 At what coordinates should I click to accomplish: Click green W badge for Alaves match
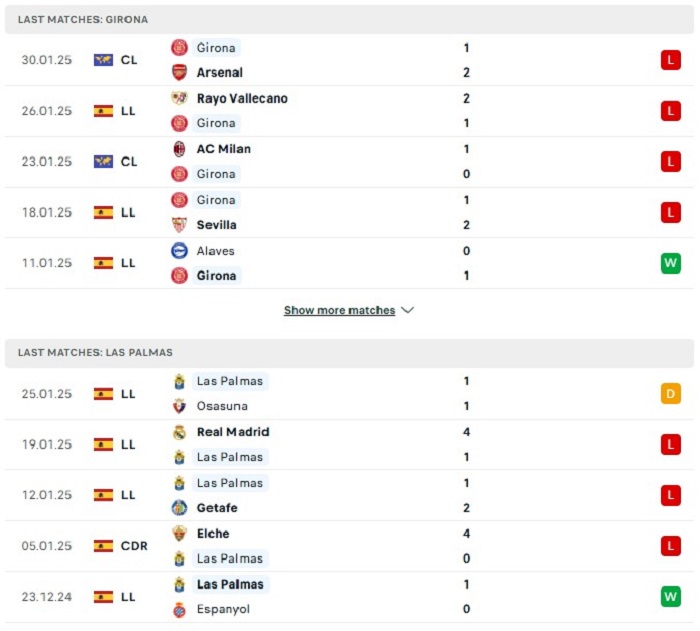pyautogui.click(x=671, y=263)
